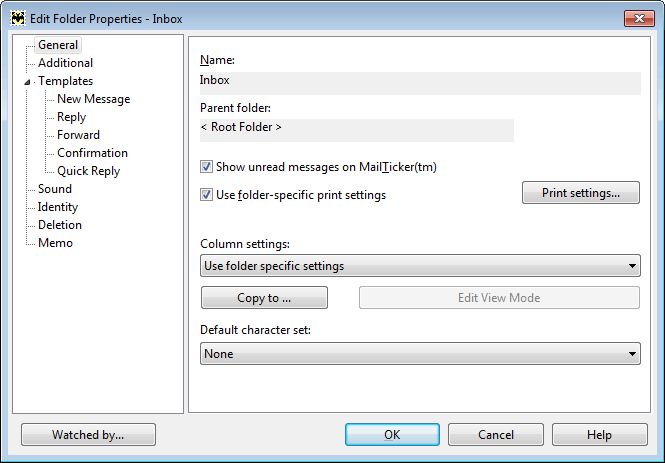Click the Copy to ... button

pos(264,298)
